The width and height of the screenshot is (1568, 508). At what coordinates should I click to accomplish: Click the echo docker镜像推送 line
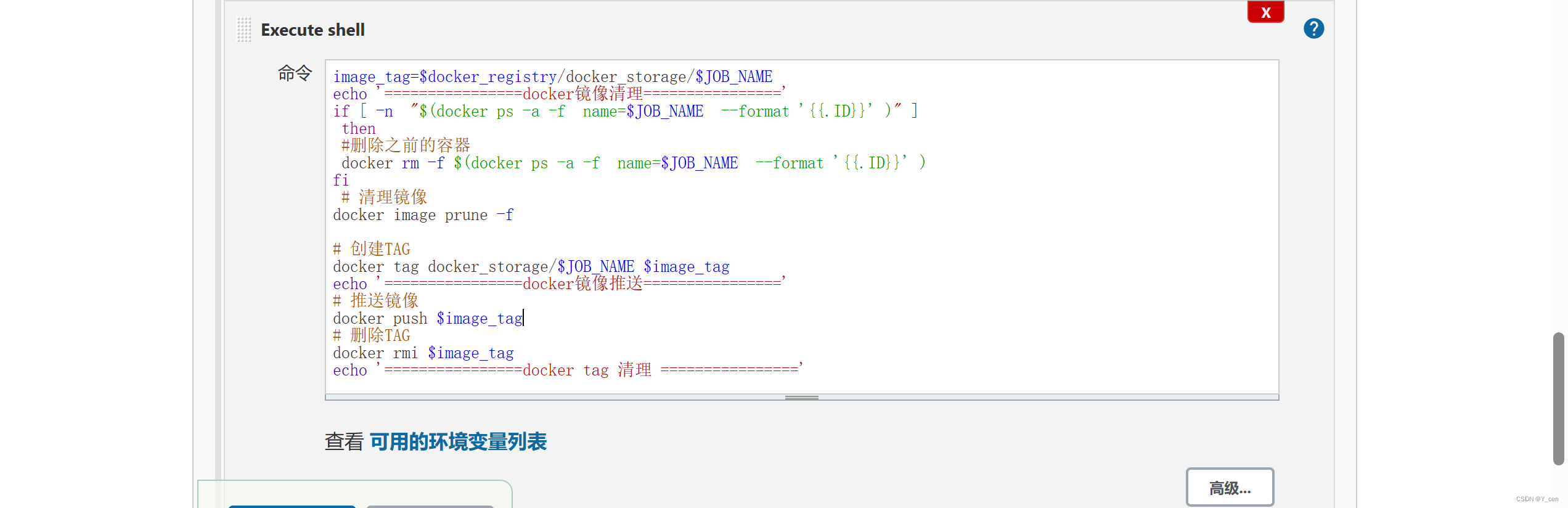[x=560, y=284]
